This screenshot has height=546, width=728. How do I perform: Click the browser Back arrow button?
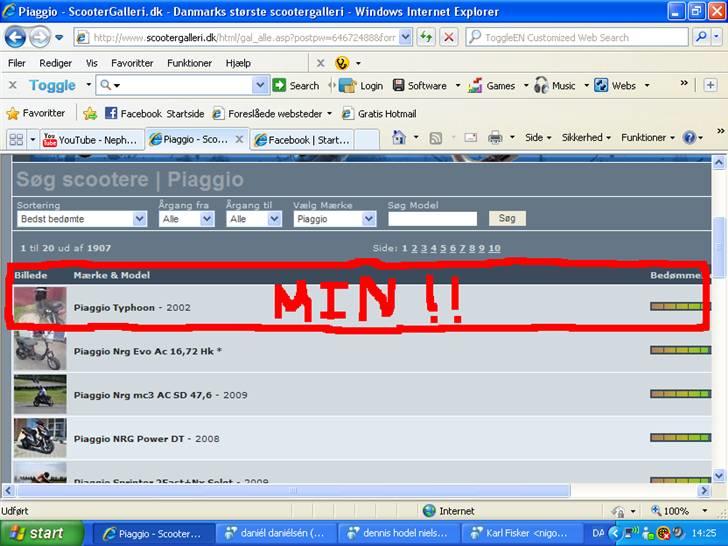pyautogui.click(x=15, y=37)
